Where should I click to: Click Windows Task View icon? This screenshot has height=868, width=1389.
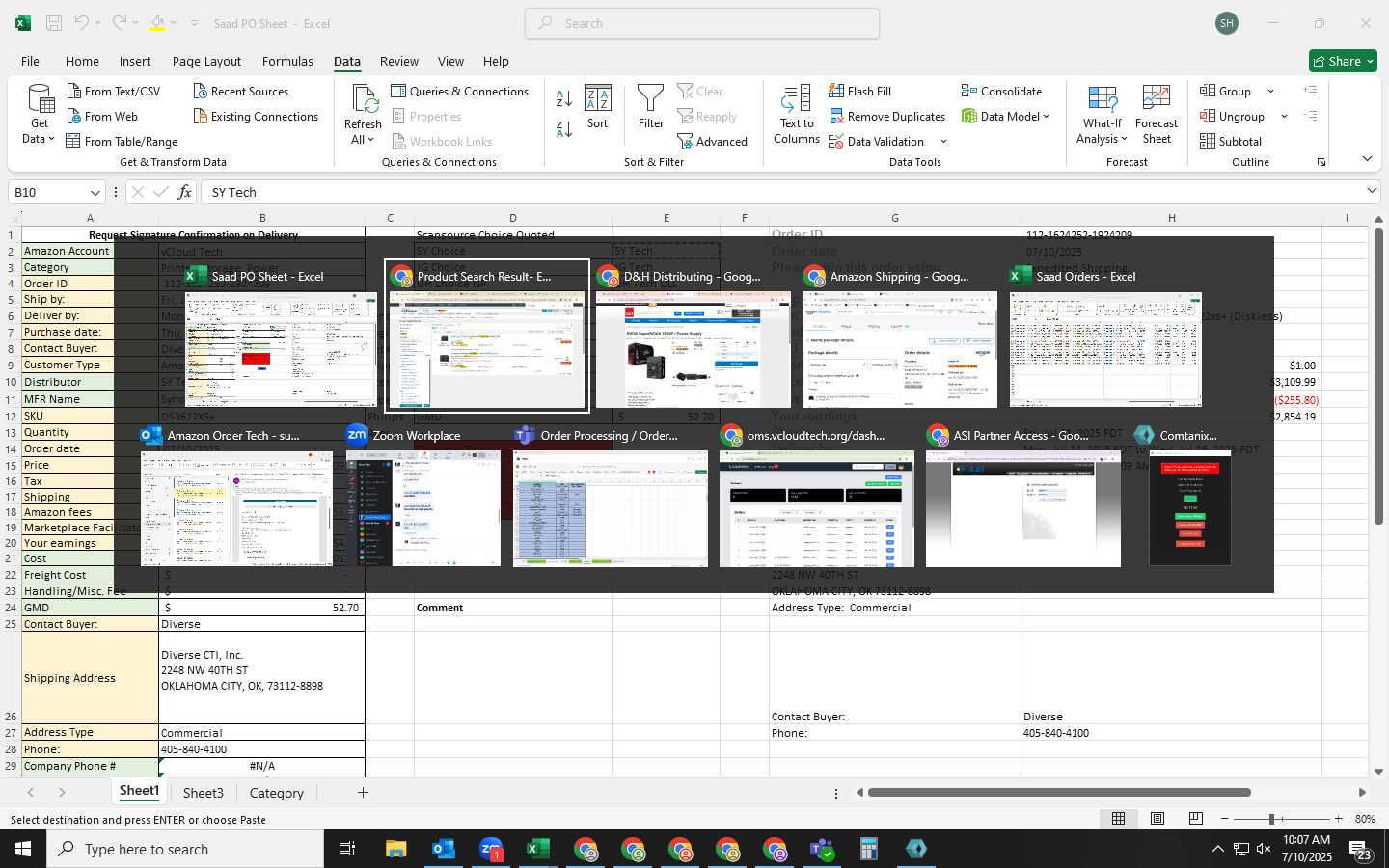[x=347, y=849]
